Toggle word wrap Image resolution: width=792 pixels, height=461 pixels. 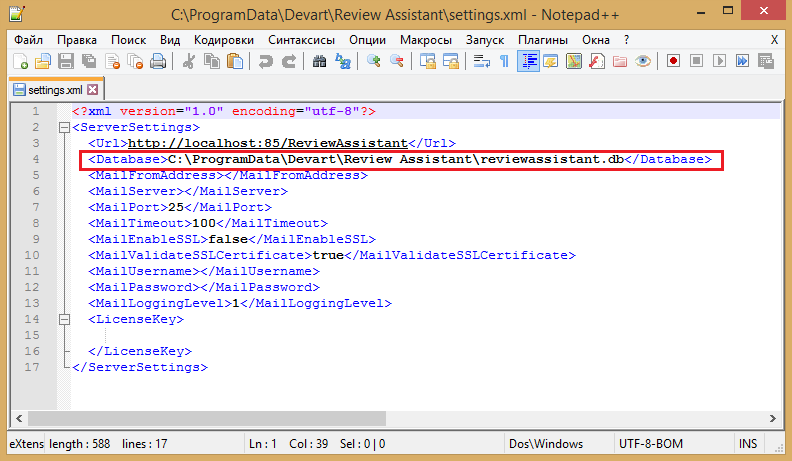pos(481,62)
